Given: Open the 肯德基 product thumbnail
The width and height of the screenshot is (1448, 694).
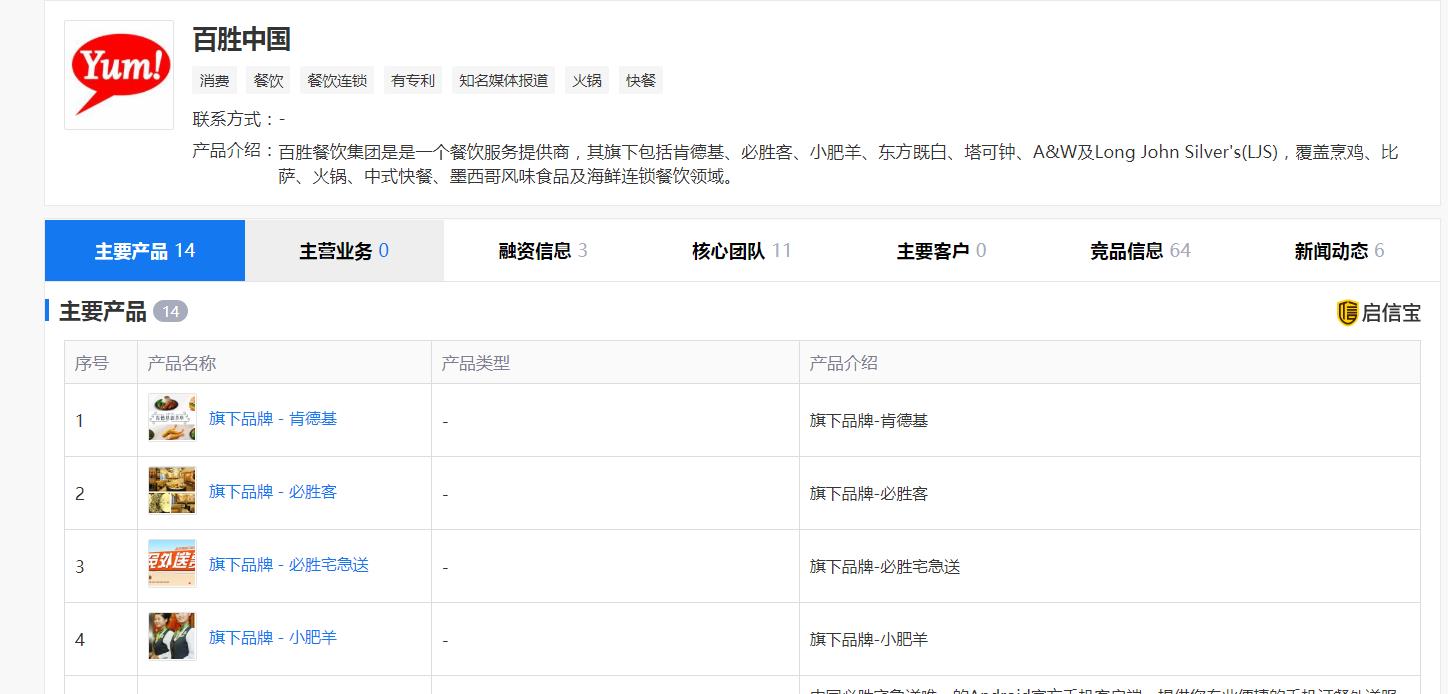Looking at the screenshot, I should (172, 418).
